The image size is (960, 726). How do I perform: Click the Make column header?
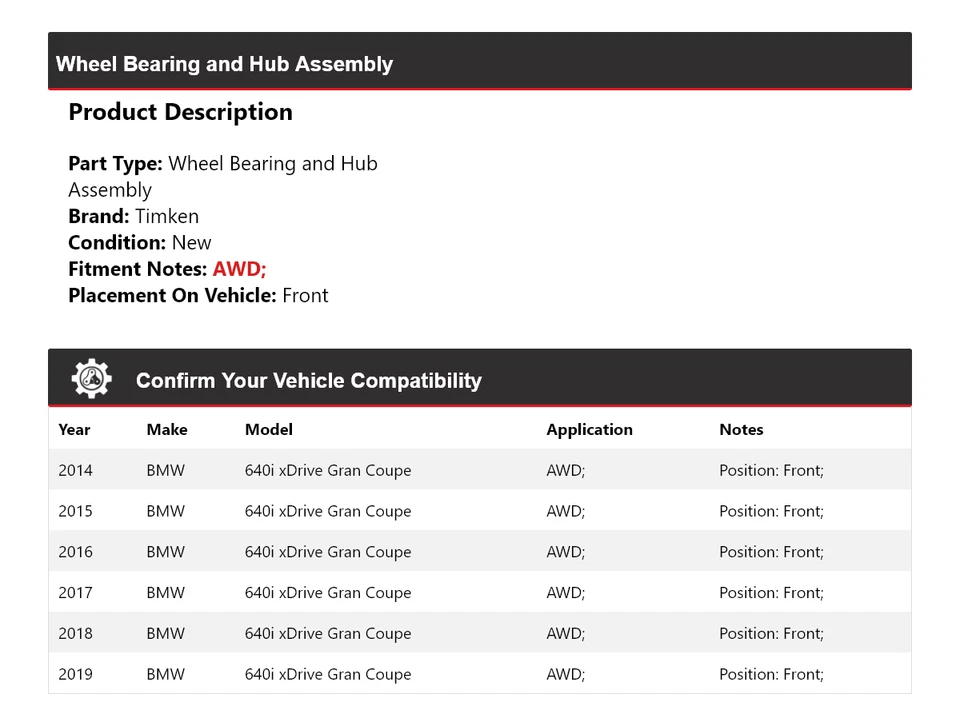pos(167,430)
